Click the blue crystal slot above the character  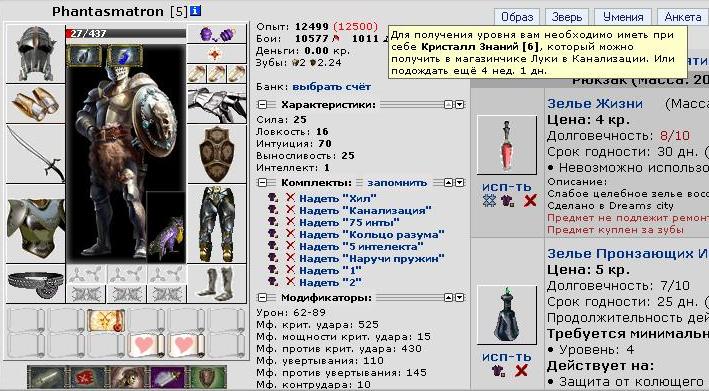click(125, 56)
